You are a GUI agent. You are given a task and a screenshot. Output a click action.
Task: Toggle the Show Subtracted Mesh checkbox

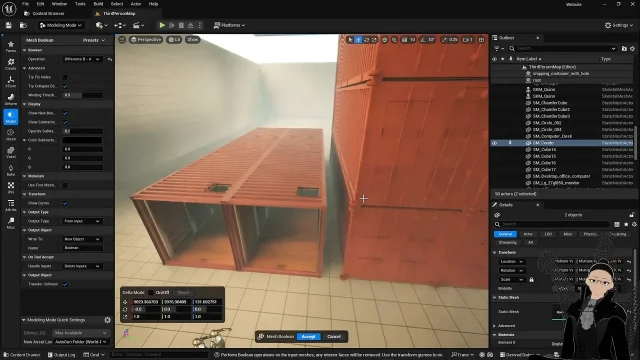click(65, 122)
